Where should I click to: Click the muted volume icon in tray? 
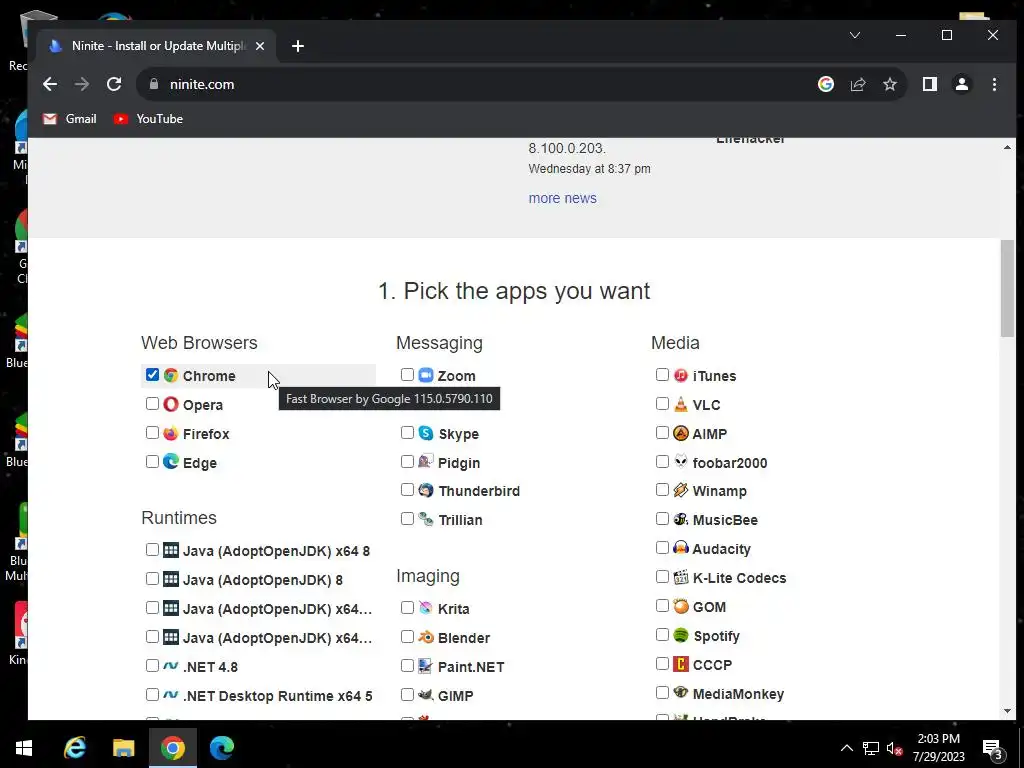click(x=894, y=748)
